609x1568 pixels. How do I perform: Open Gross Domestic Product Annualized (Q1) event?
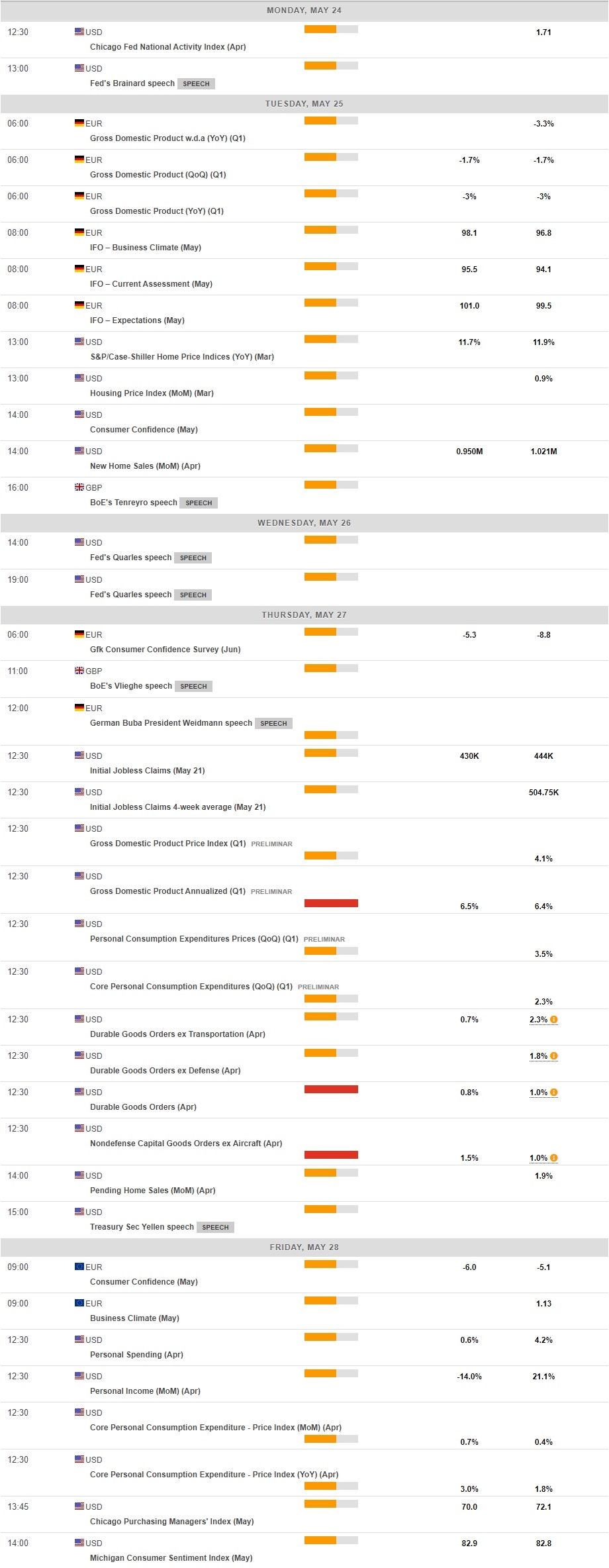coord(167,891)
